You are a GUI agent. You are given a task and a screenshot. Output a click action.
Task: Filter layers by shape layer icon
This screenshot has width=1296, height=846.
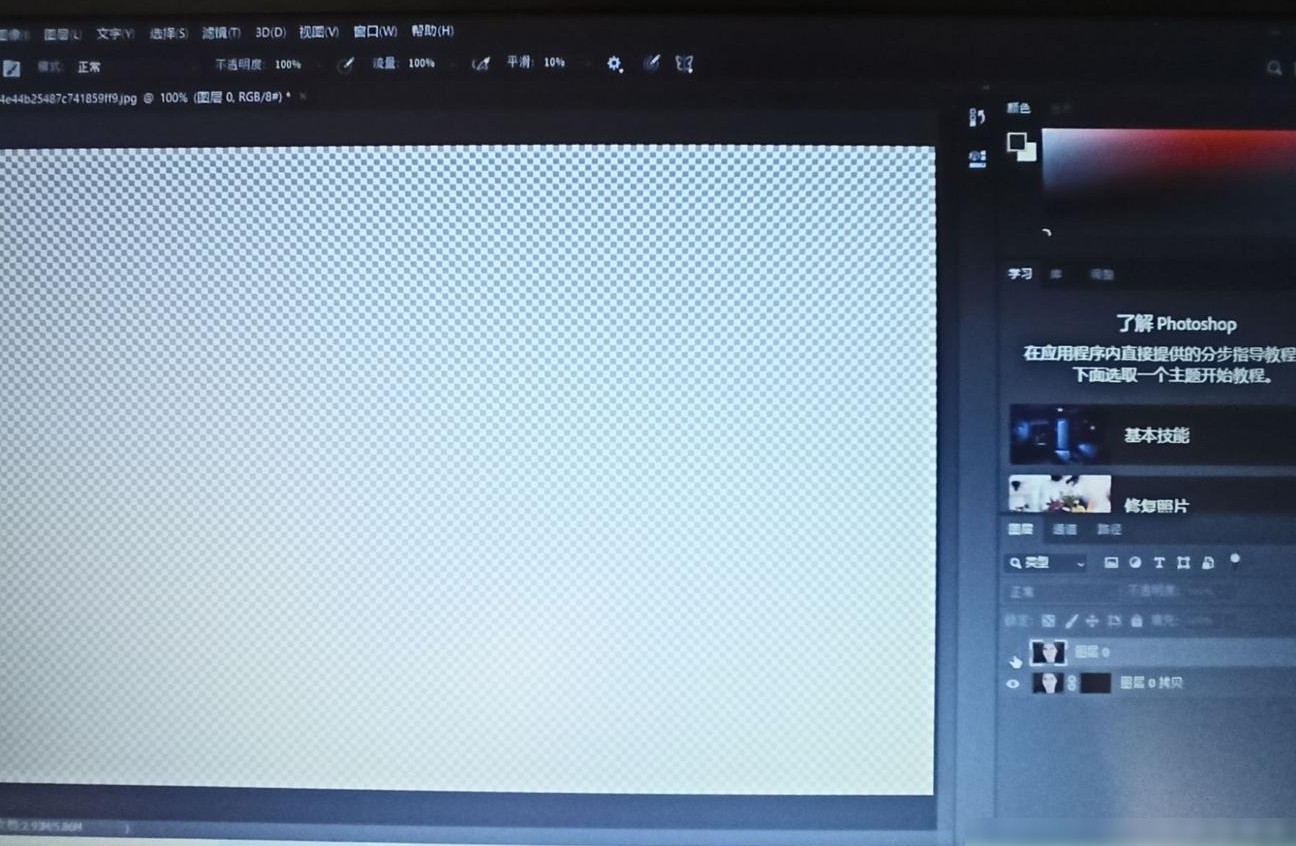tap(1183, 563)
